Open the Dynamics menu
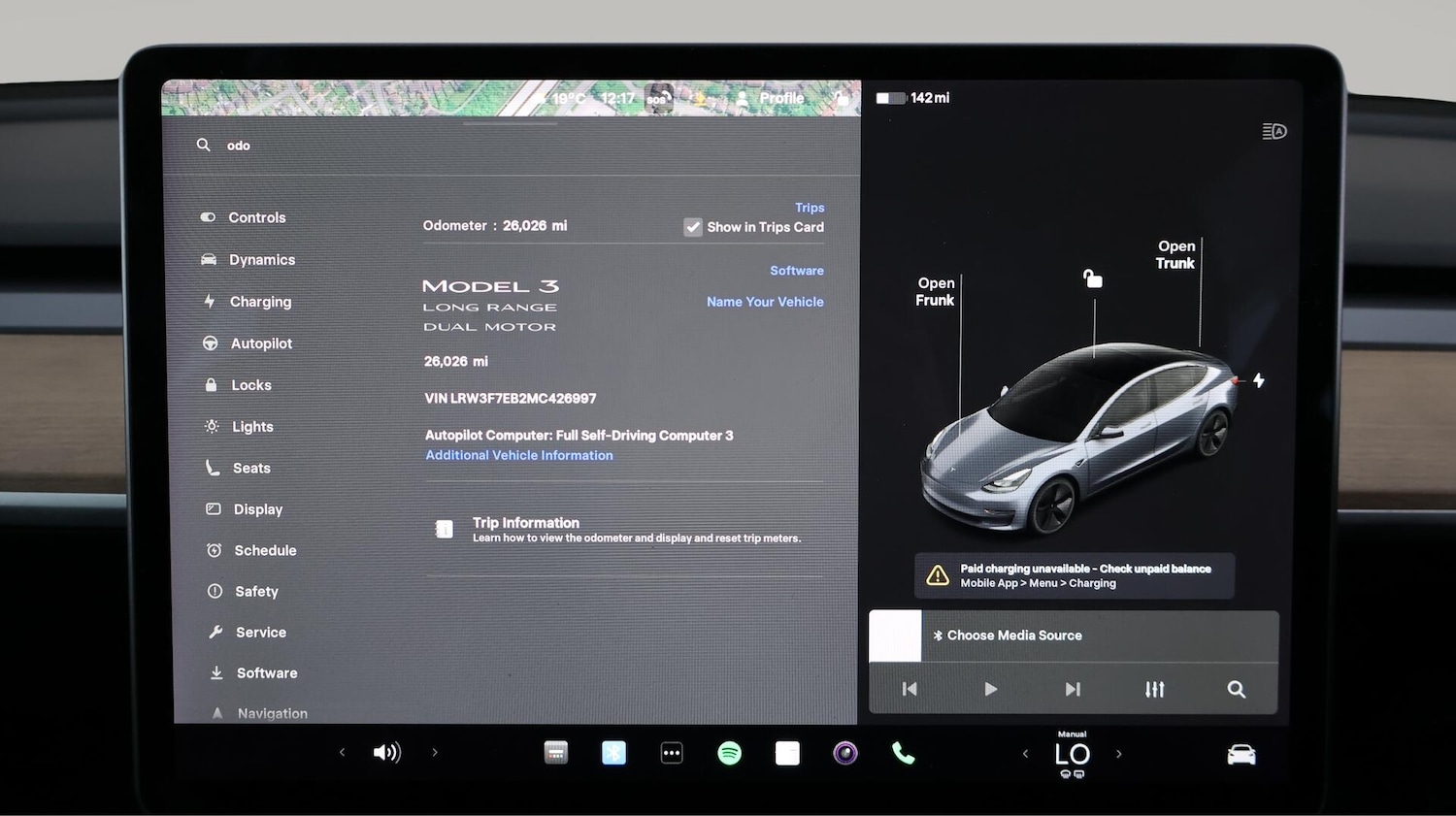Image resolution: width=1456 pixels, height=816 pixels. (x=248, y=260)
